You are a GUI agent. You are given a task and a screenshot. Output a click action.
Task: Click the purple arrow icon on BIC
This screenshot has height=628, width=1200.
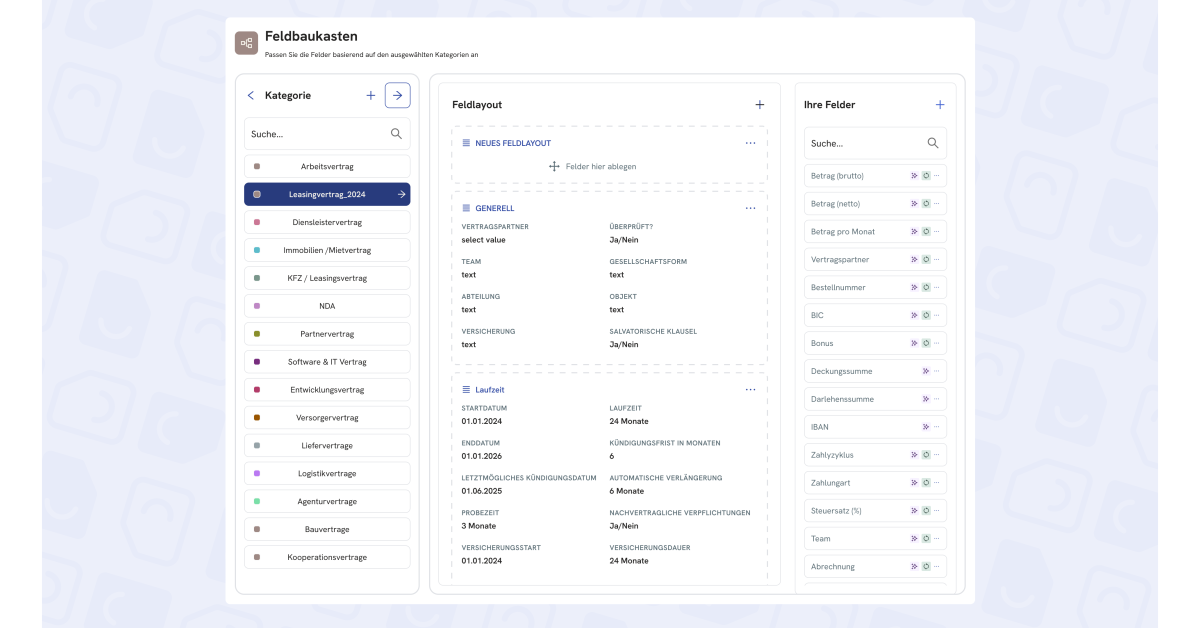click(914, 315)
